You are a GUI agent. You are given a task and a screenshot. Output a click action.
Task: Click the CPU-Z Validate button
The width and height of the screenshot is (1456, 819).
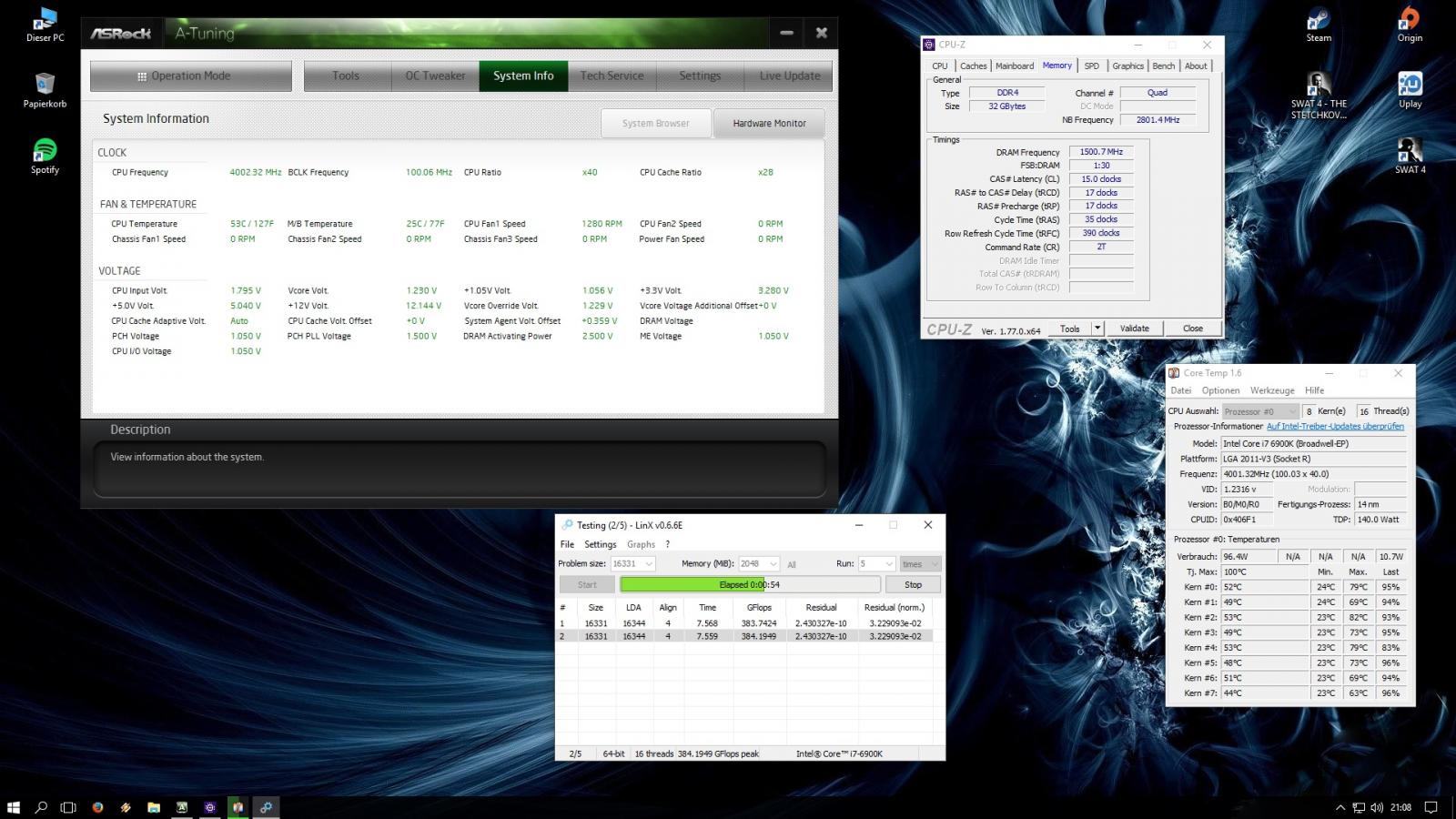(1134, 329)
